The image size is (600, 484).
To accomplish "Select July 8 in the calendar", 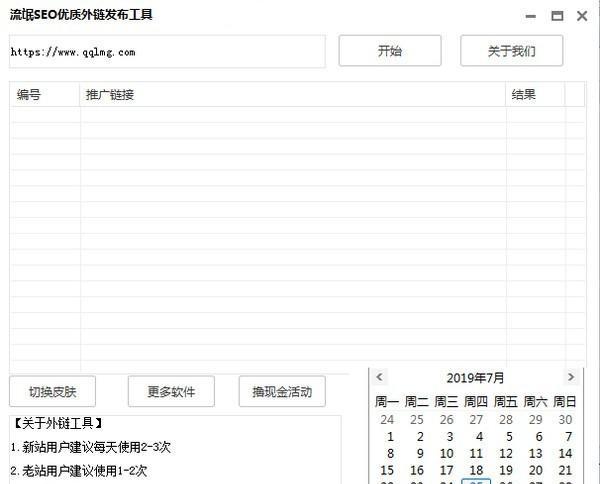I will pyautogui.click(x=390, y=453).
